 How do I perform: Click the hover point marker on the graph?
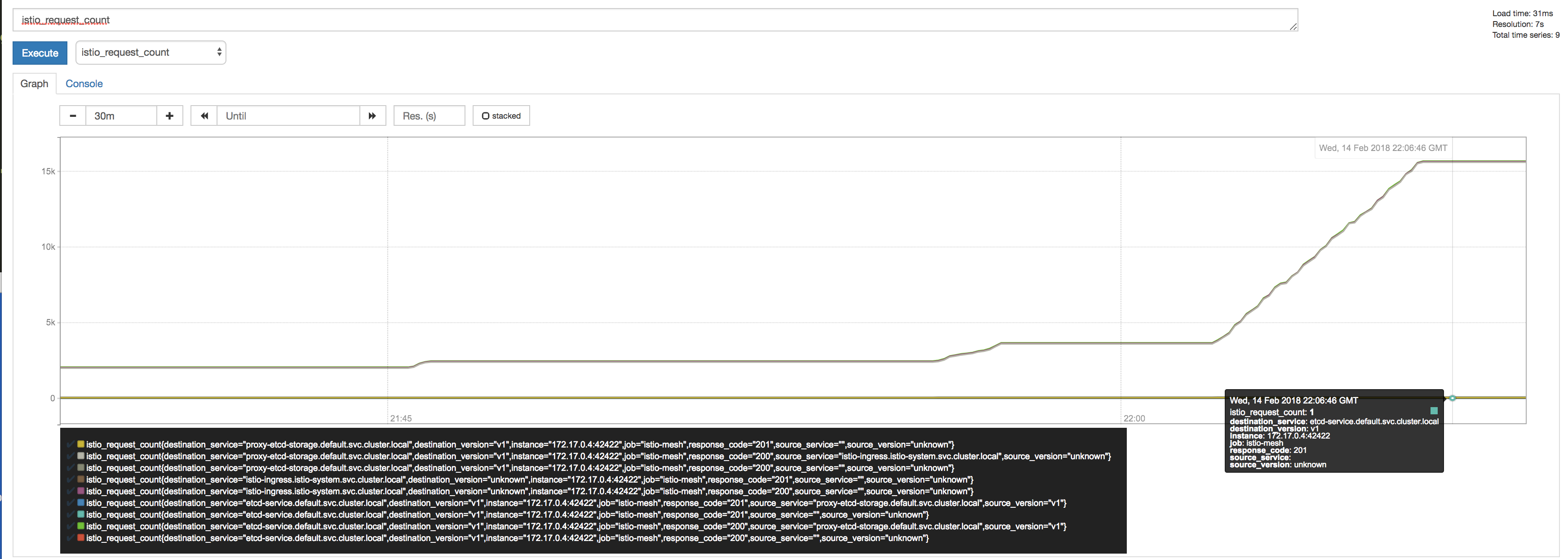point(1453,398)
